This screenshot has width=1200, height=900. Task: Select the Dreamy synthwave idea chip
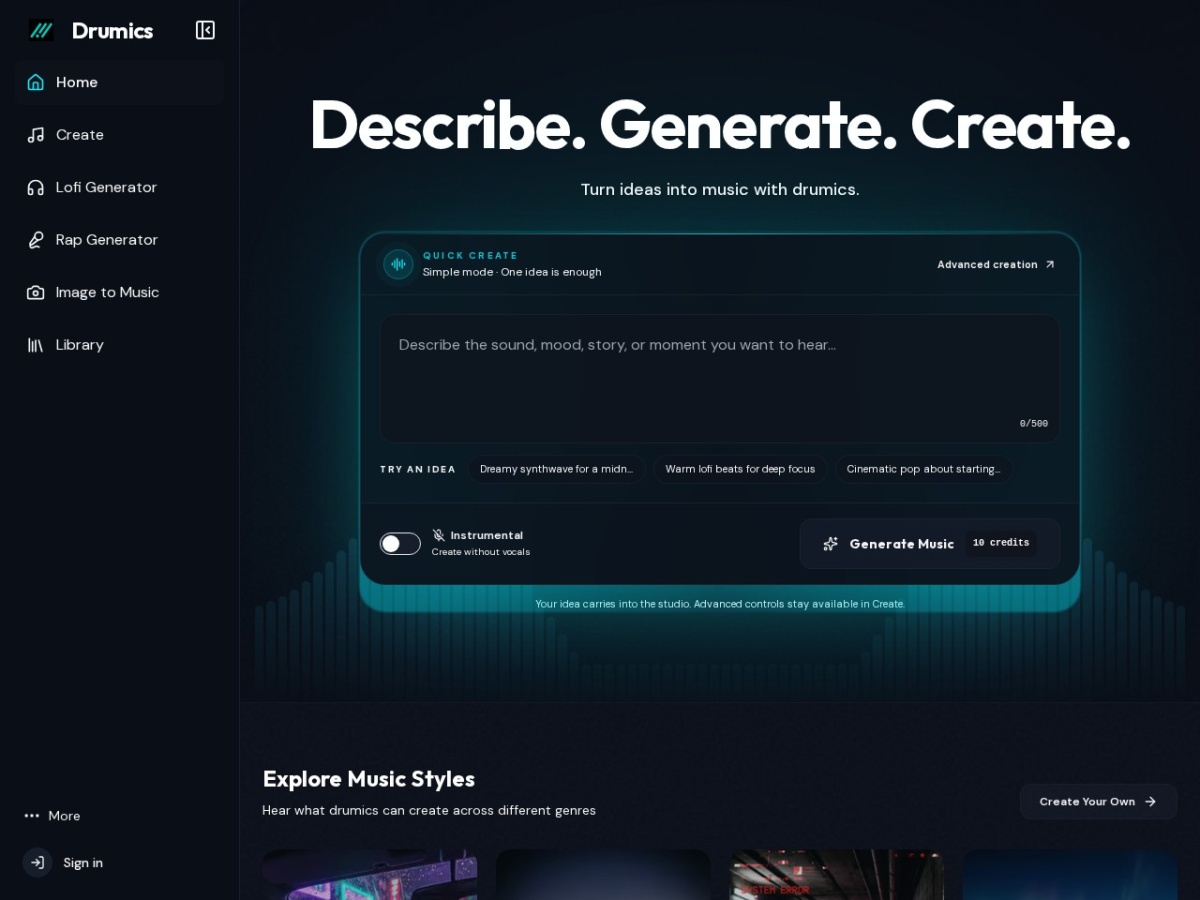tap(556, 469)
